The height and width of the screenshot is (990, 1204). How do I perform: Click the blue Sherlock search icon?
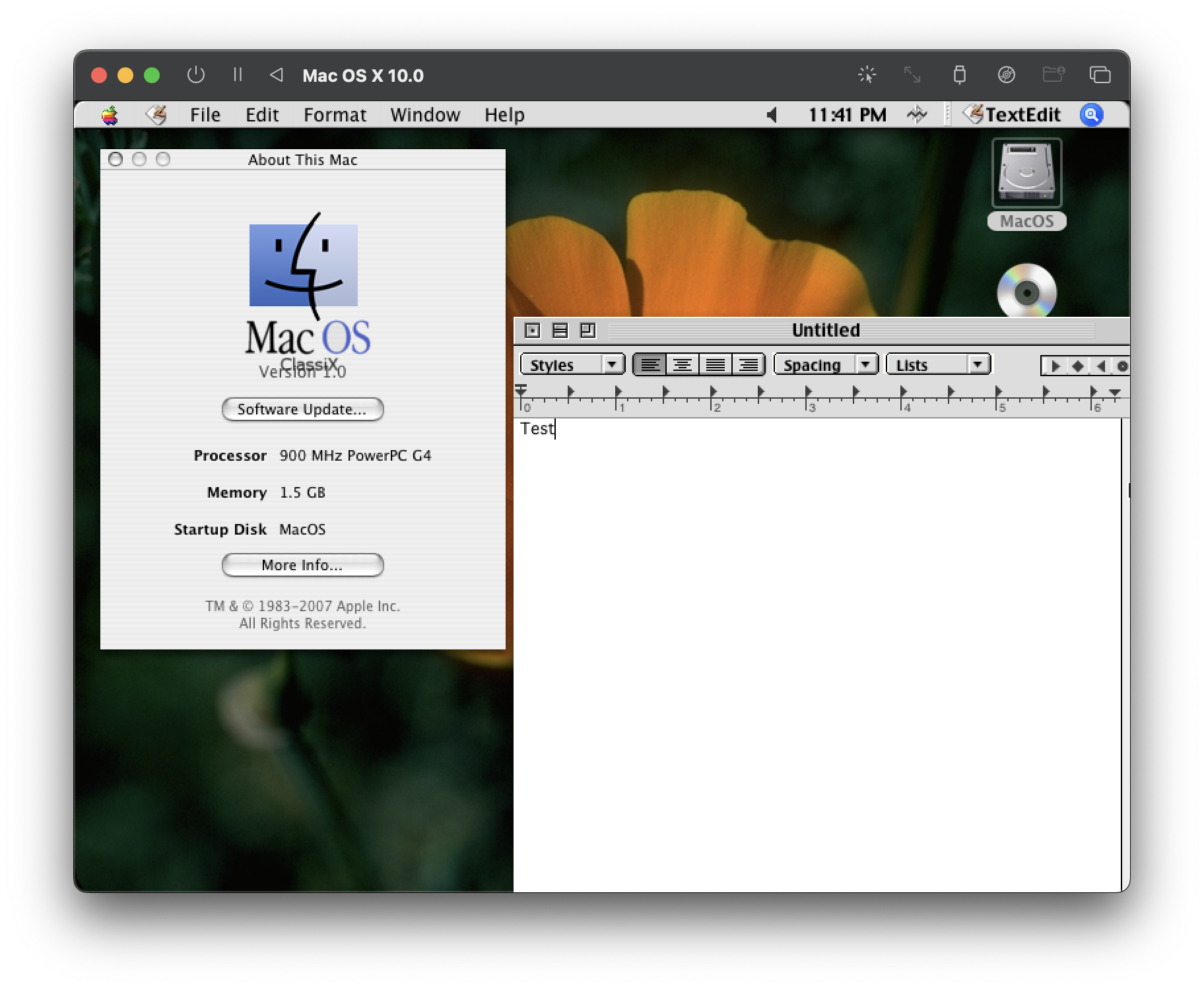pos(1092,115)
